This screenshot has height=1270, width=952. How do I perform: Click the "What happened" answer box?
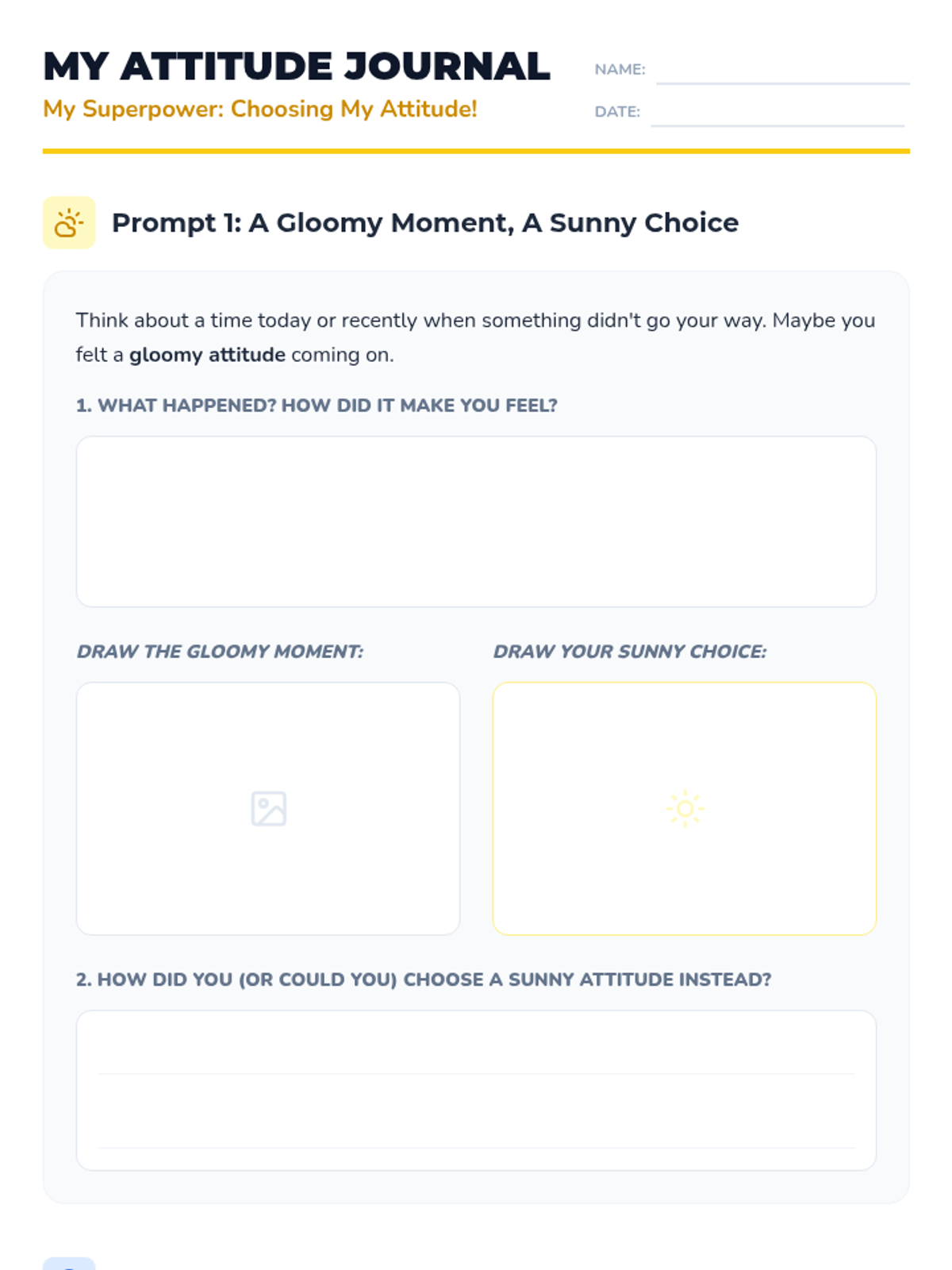pos(476,521)
